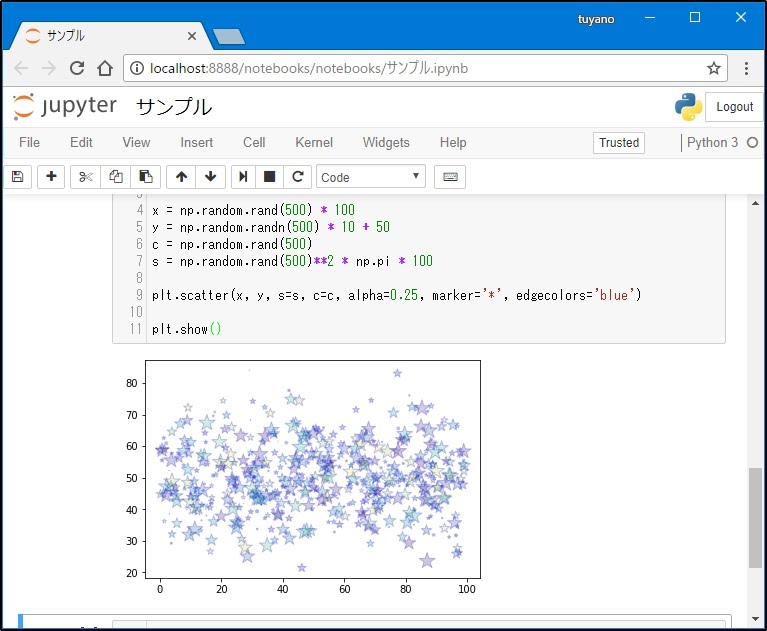Close the サンプル browser tab
This screenshot has height=631, width=767.
[x=192, y=36]
